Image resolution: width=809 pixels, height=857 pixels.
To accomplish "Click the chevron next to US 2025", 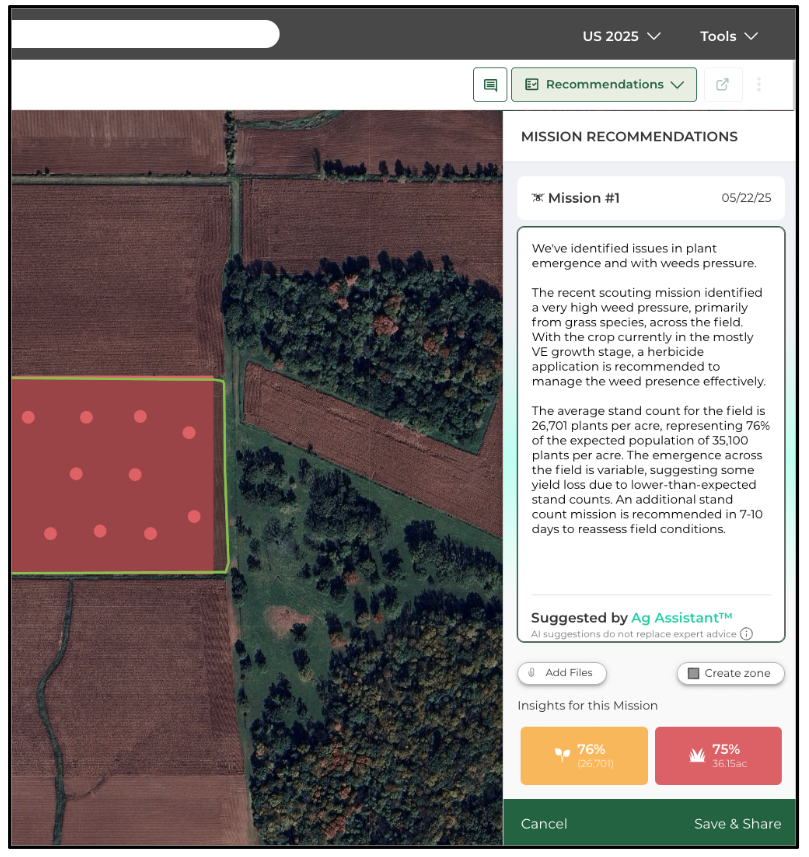I will click(654, 36).
